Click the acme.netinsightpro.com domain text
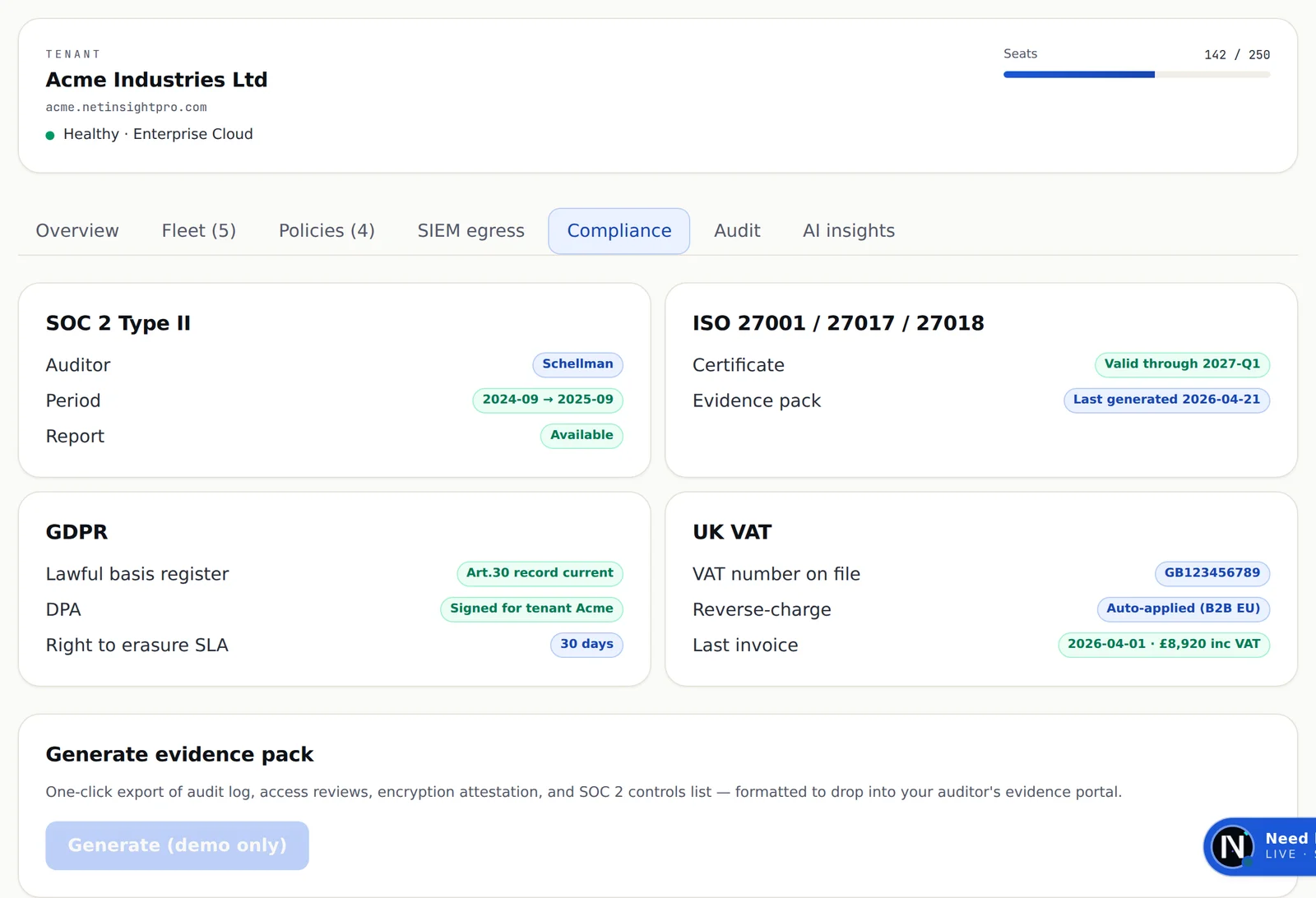This screenshot has height=898, width=1316. (127, 108)
